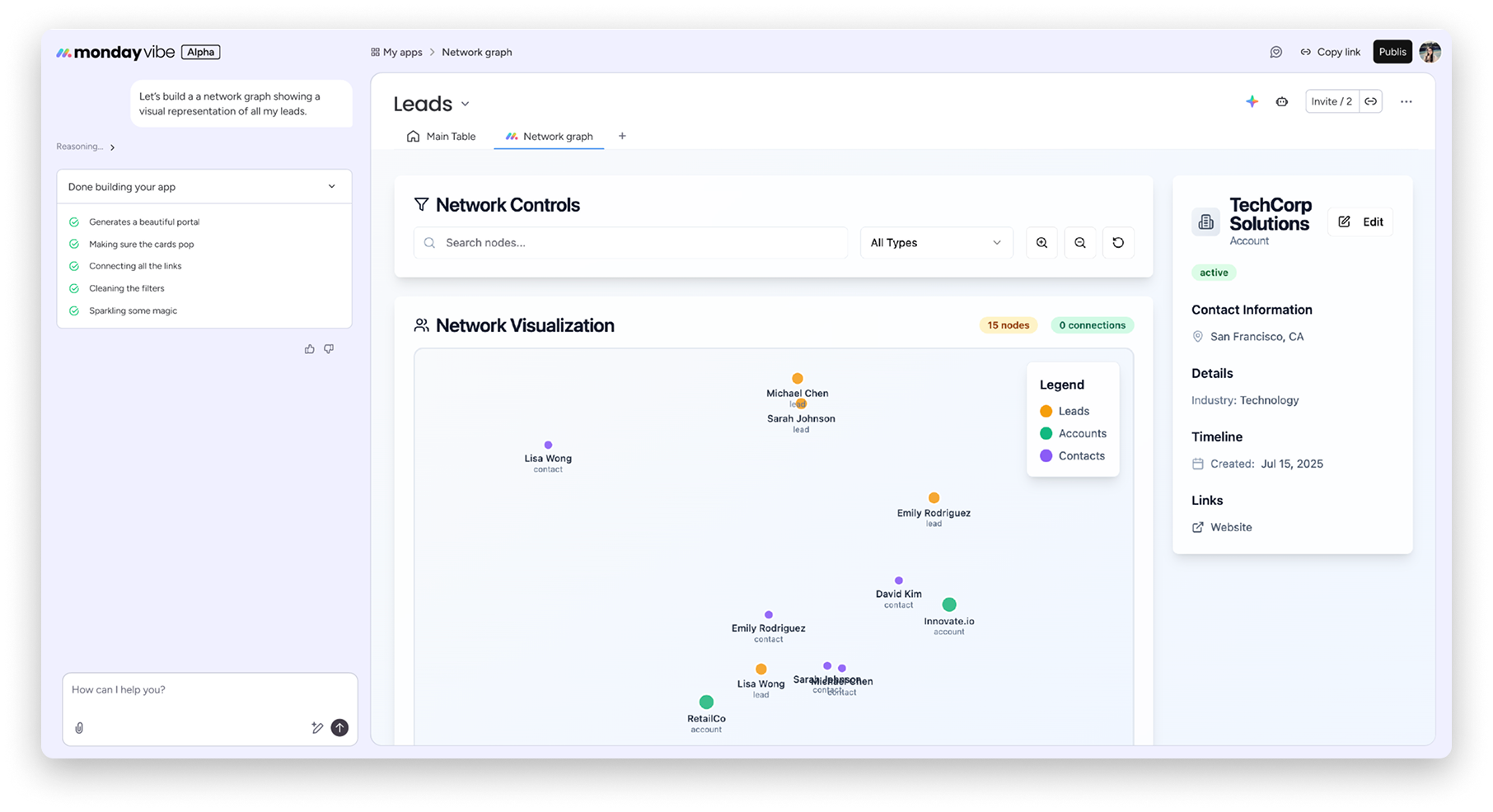Edit the TechCorp Solutions account
The width and height of the screenshot is (1493, 812).
1360,222
